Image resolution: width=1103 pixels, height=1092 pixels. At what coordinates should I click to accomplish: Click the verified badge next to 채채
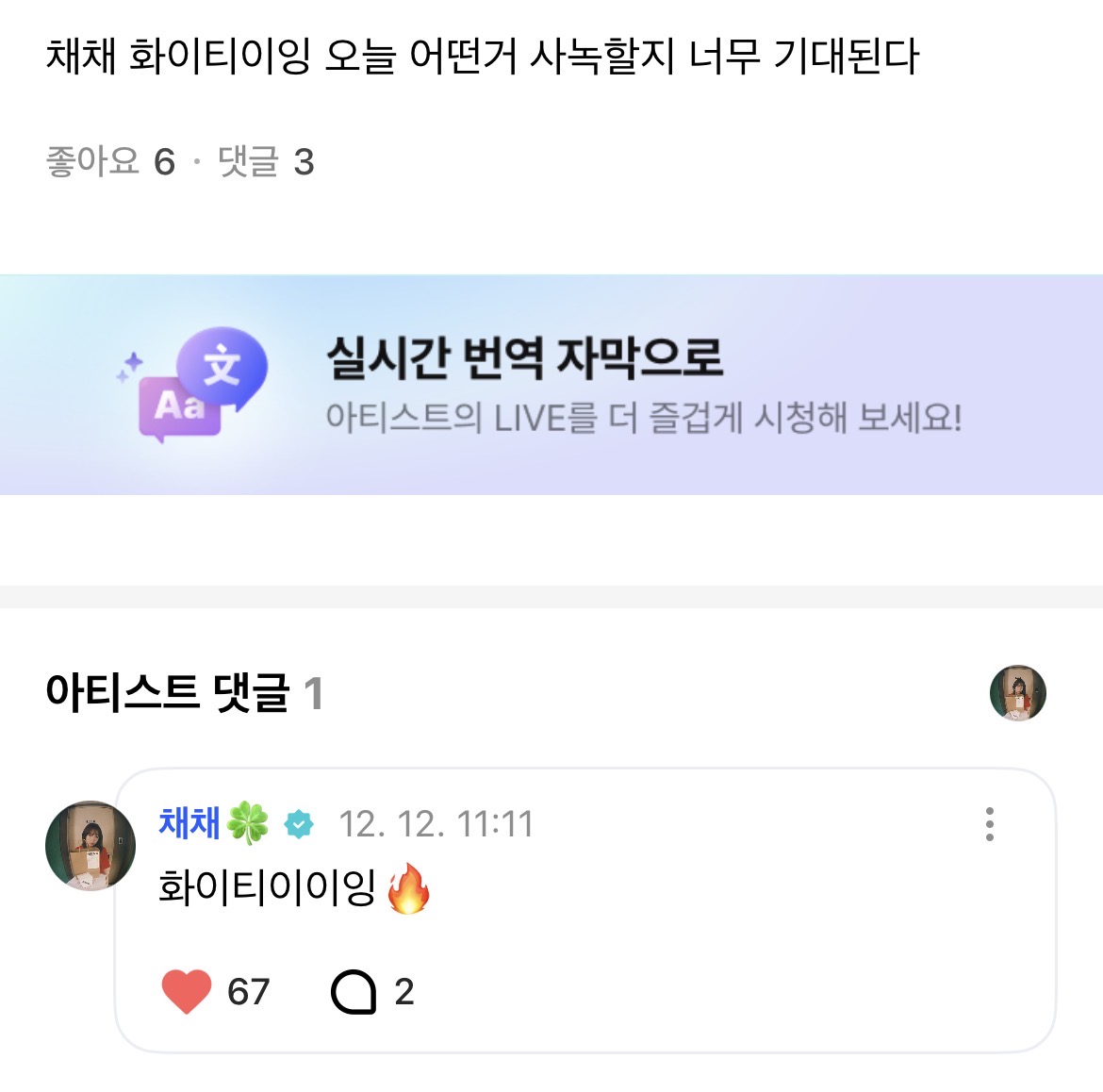[x=299, y=824]
